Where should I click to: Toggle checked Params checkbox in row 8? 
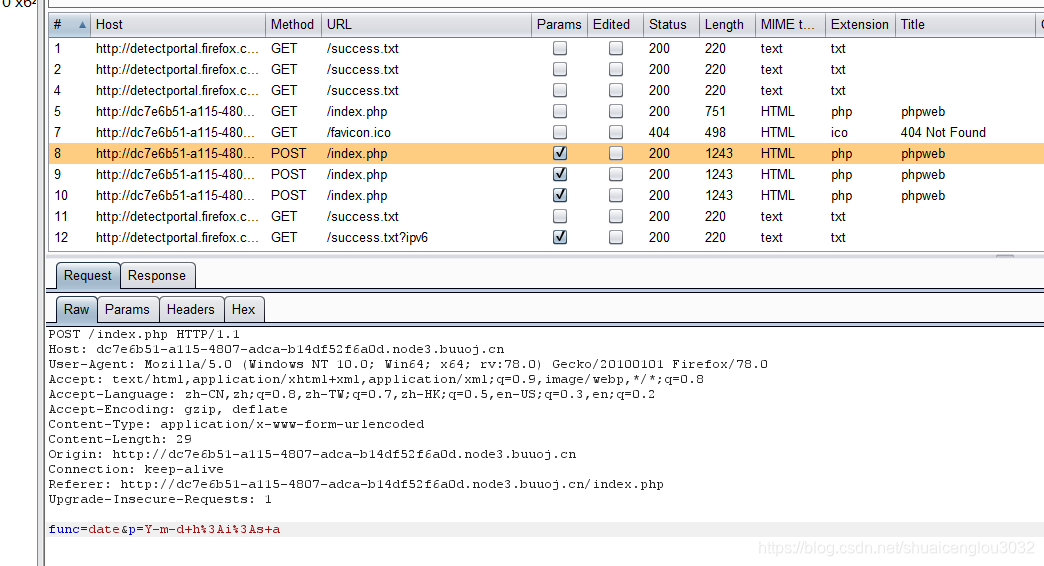[560, 153]
